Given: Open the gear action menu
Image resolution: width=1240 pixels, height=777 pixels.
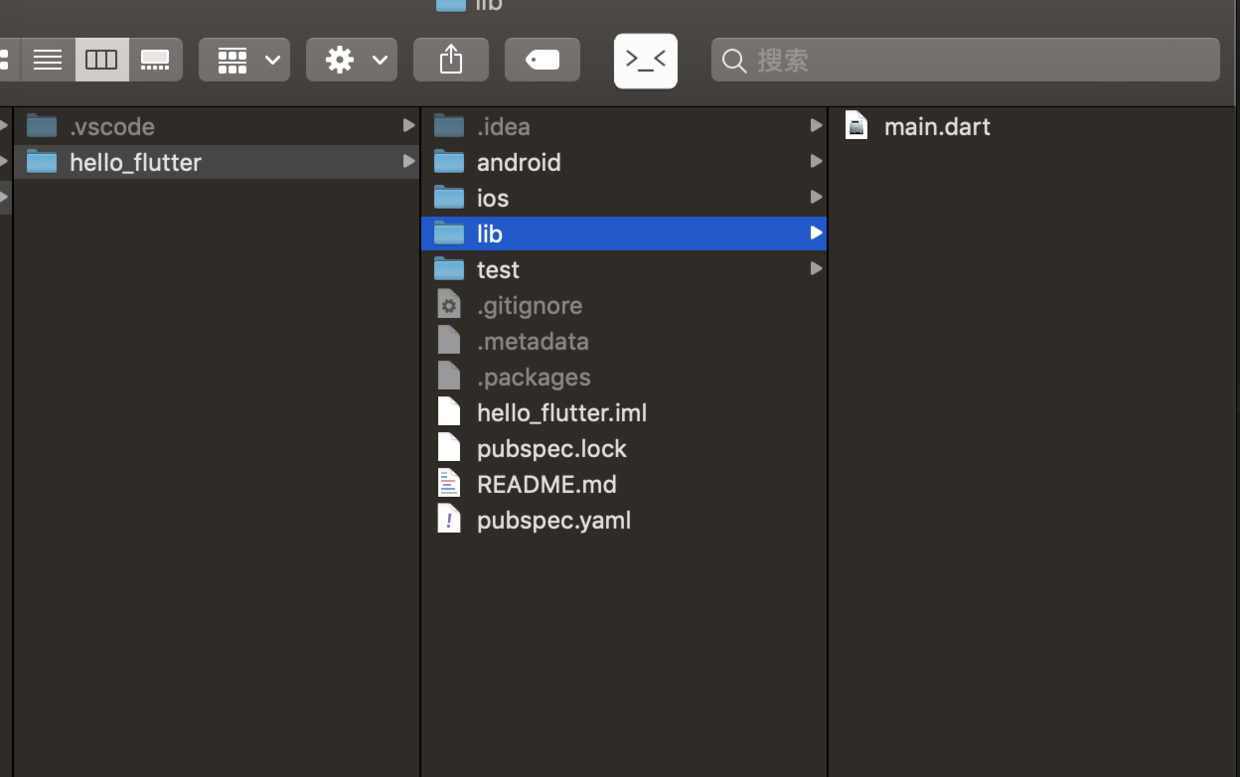Looking at the screenshot, I should (351, 60).
